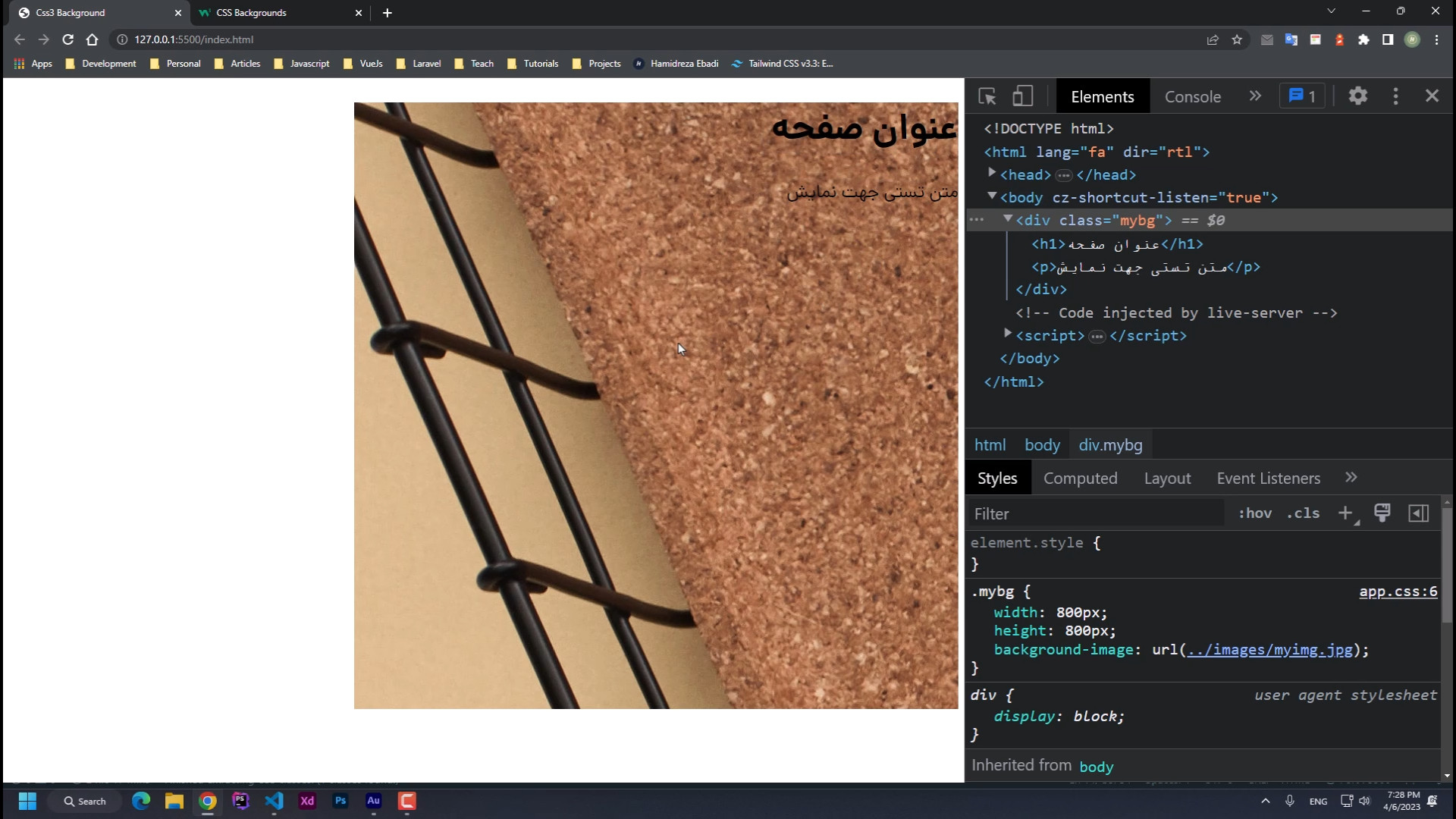The height and width of the screenshot is (819, 1456).
Task: Expand the script element node
Action: point(1008,334)
